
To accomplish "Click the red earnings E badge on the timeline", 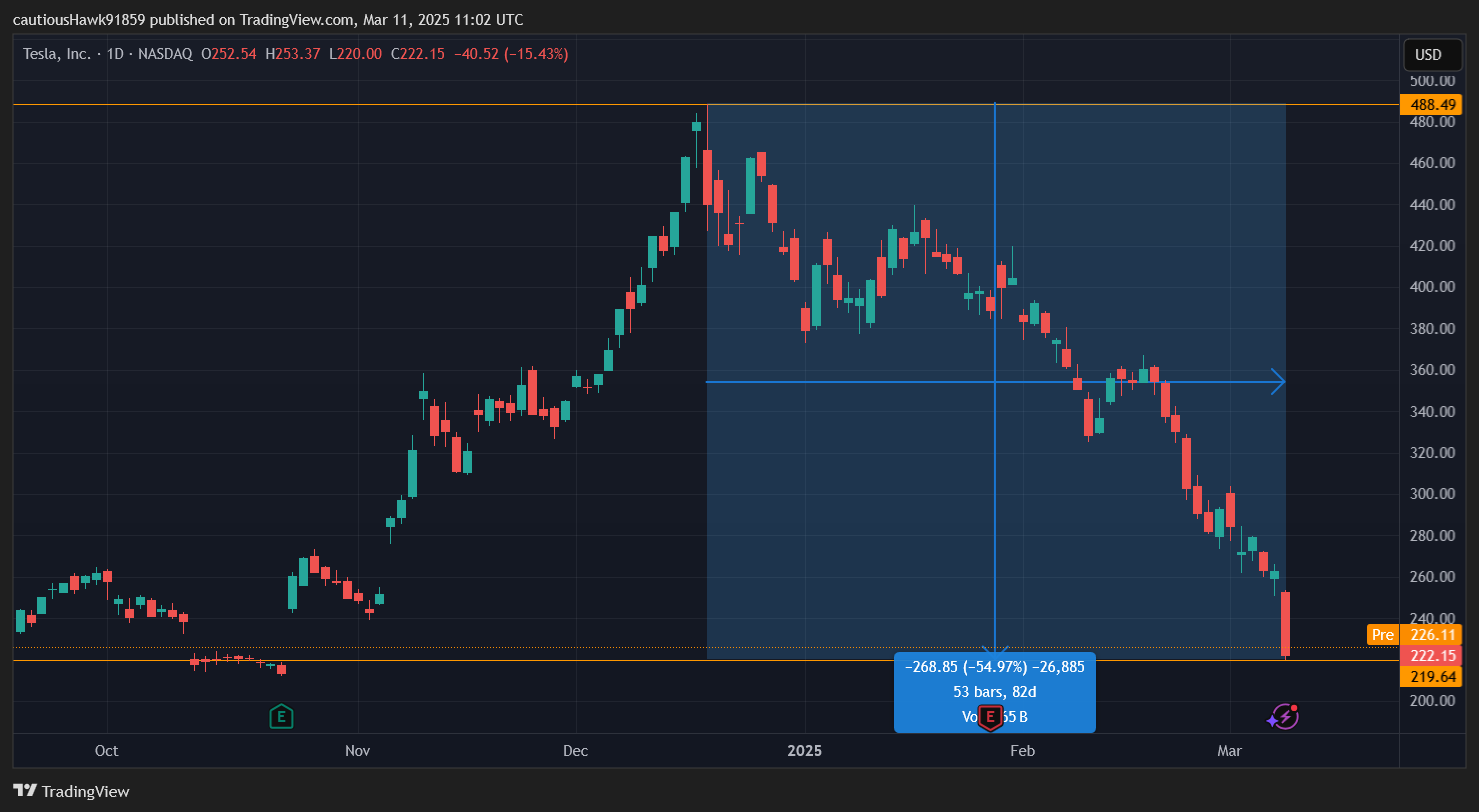I will [990, 717].
